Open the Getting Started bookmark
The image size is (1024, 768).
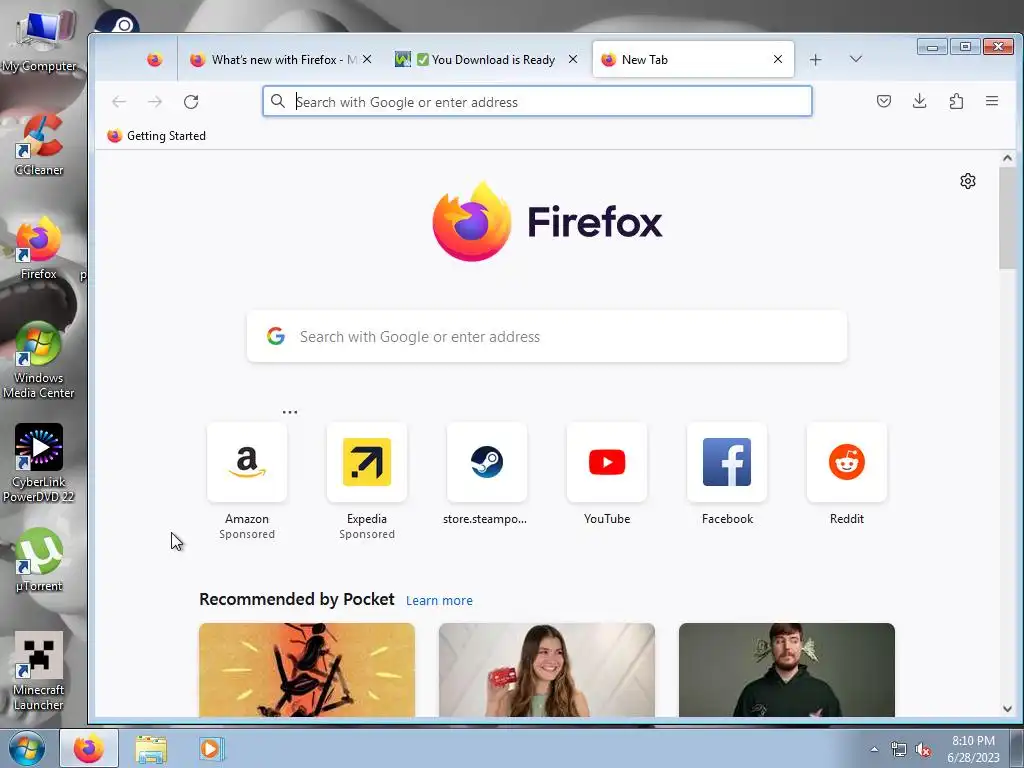click(157, 136)
